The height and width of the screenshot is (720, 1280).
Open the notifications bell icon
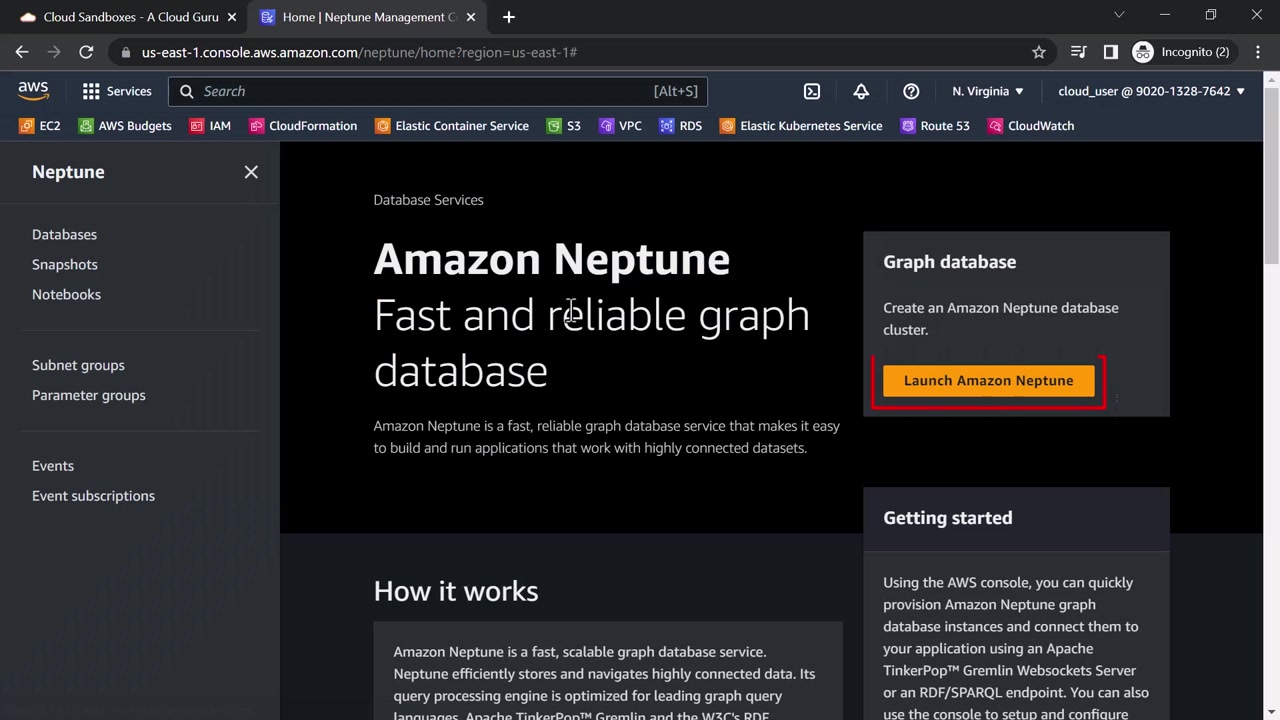tap(861, 91)
